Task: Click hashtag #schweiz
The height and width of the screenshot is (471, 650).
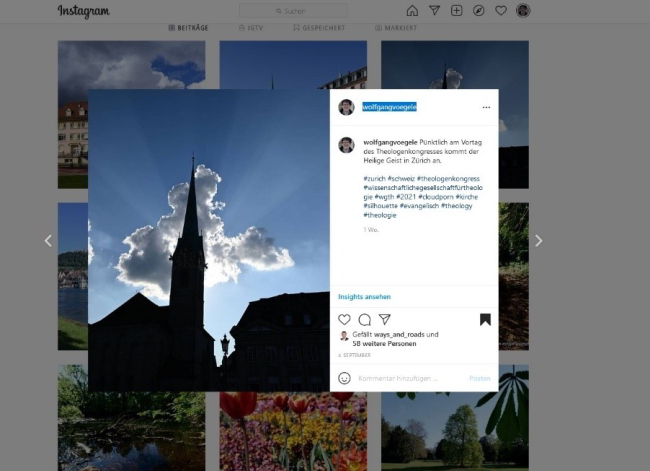Action: (401, 179)
